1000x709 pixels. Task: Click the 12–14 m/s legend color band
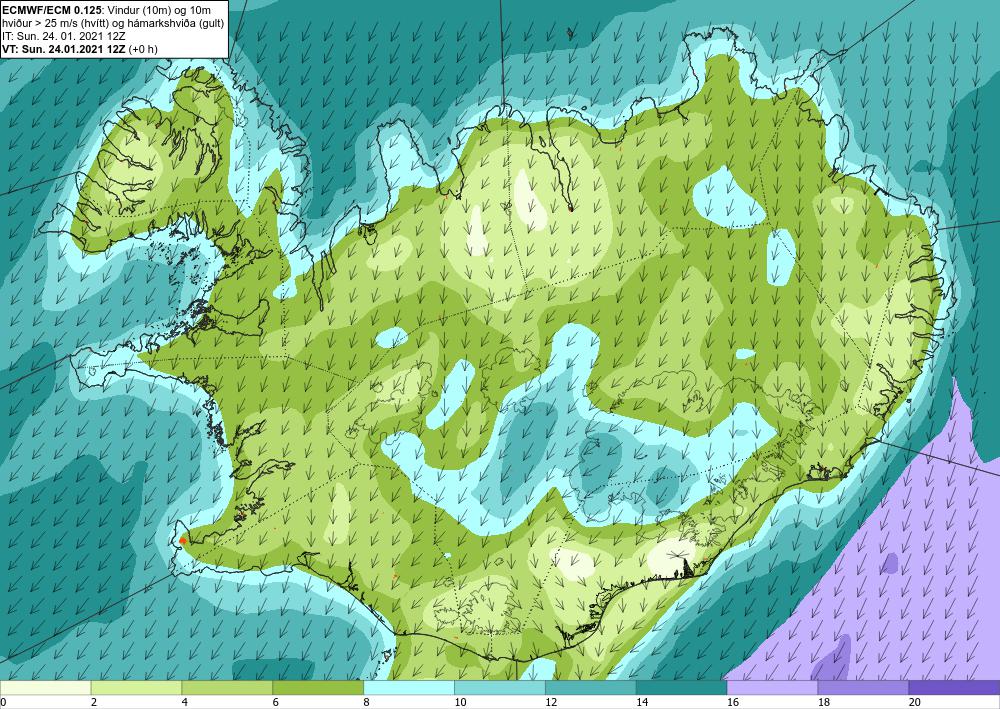pyautogui.click(x=591, y=688)
